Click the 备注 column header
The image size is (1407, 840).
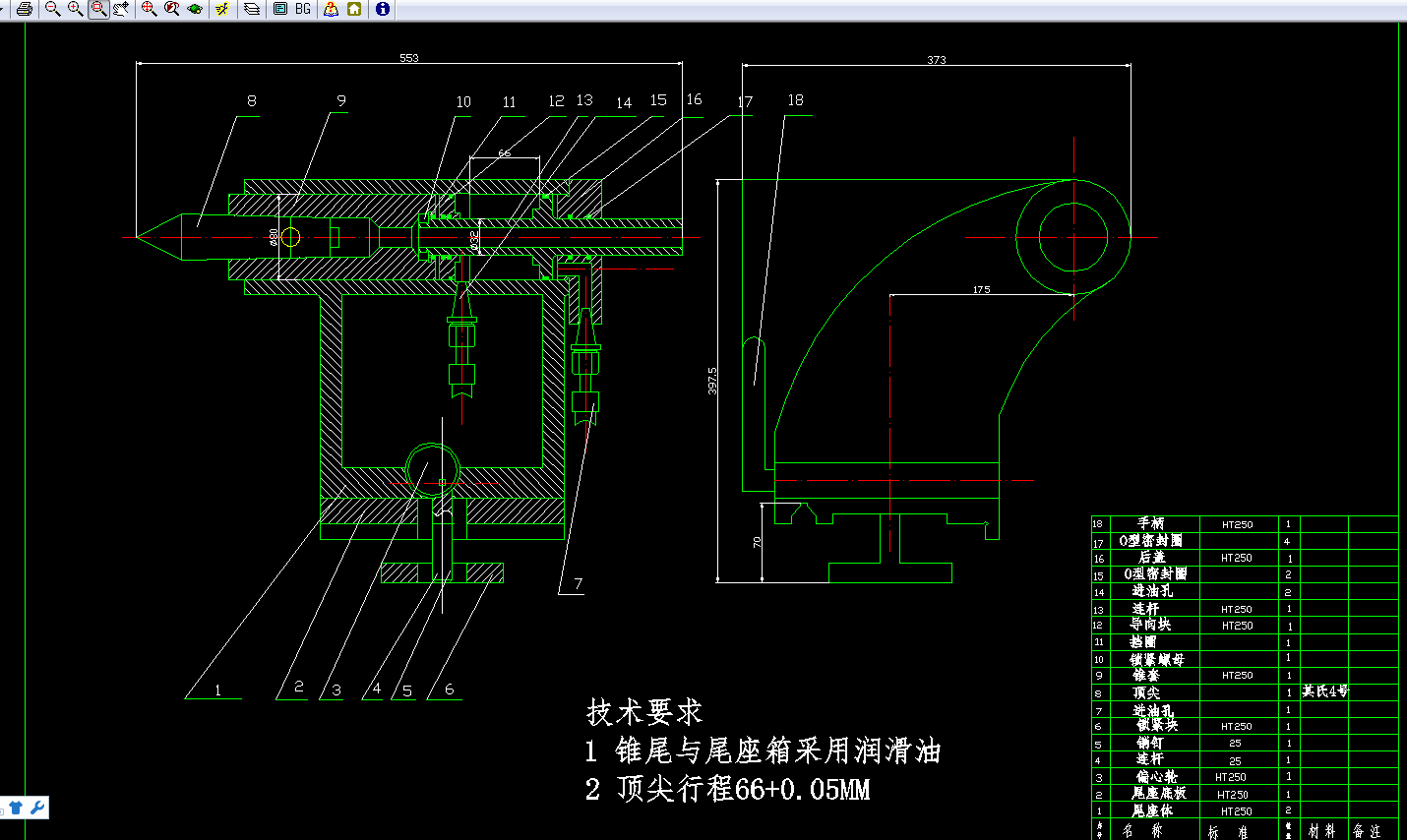point(1367,831)
